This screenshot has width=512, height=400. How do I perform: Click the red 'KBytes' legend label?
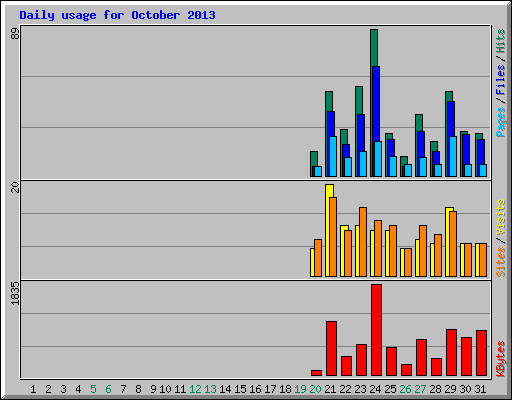click(x=500, y=359)
